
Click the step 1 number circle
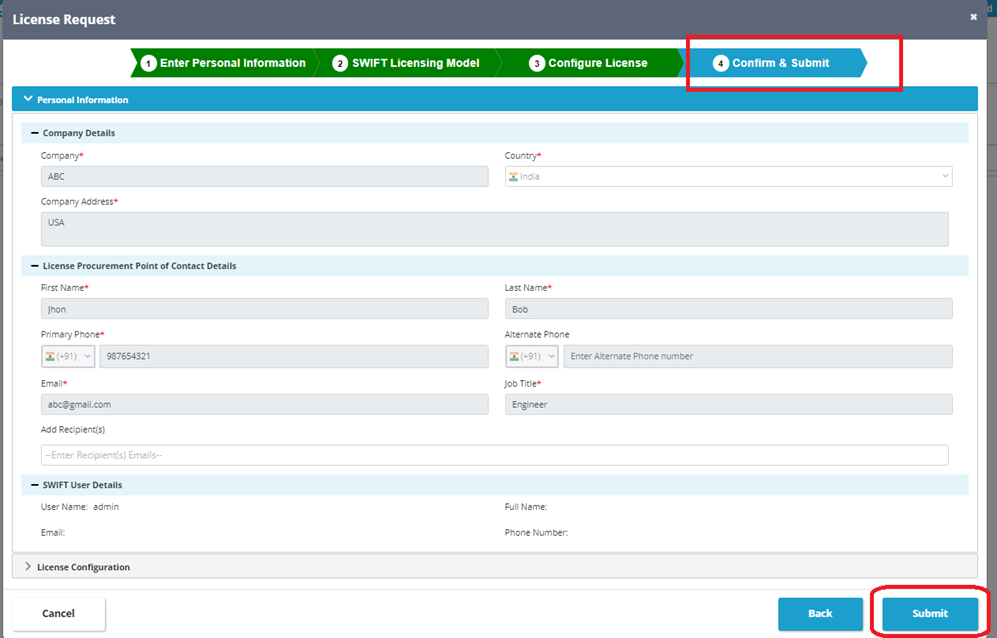148,63
